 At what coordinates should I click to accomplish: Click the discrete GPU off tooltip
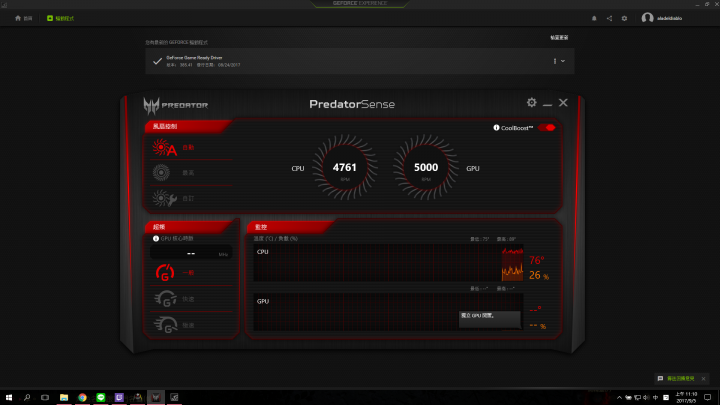[489, 319]
